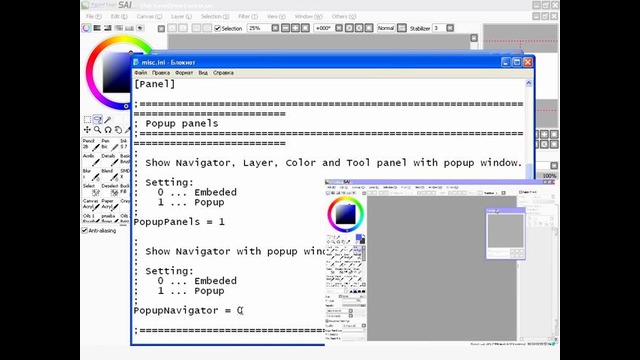Choose the Pencil 2B brush preset
Image resolution: width=640 pixels, height=360 pixels.
(91, 144)
